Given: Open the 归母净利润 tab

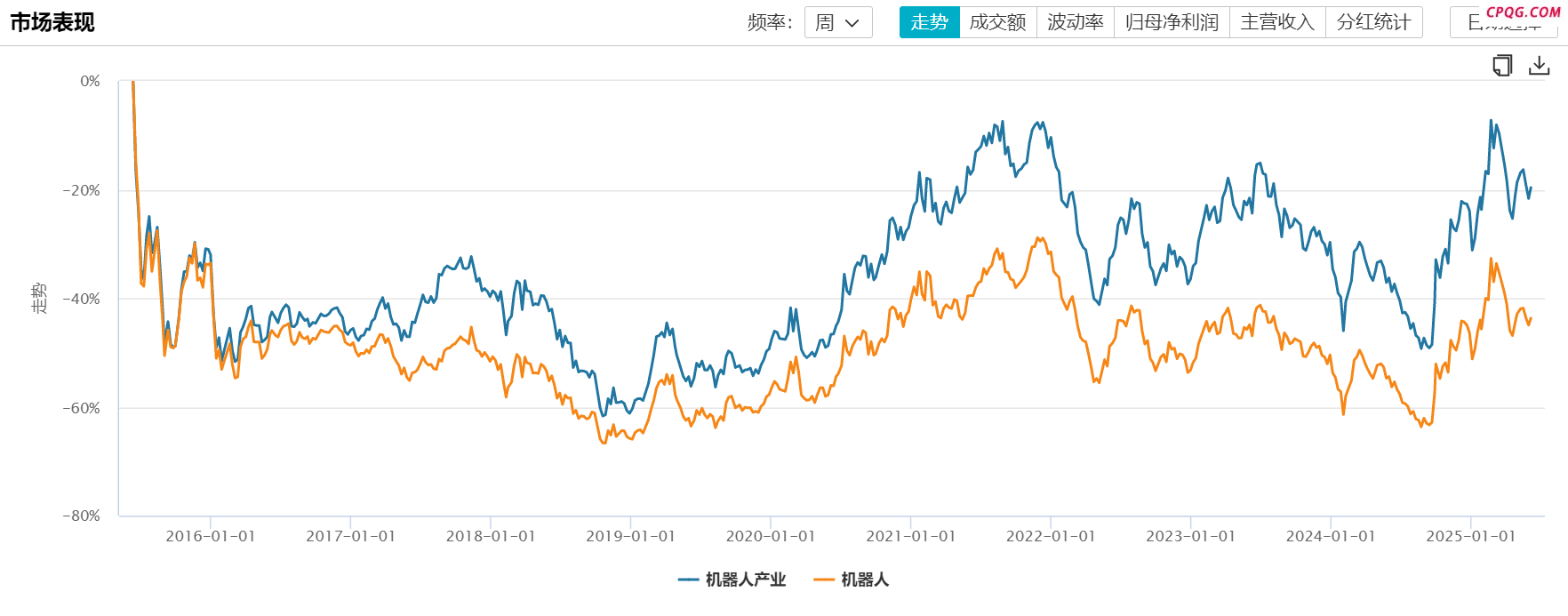Looking at the screenshot, I should point(1172,22).
